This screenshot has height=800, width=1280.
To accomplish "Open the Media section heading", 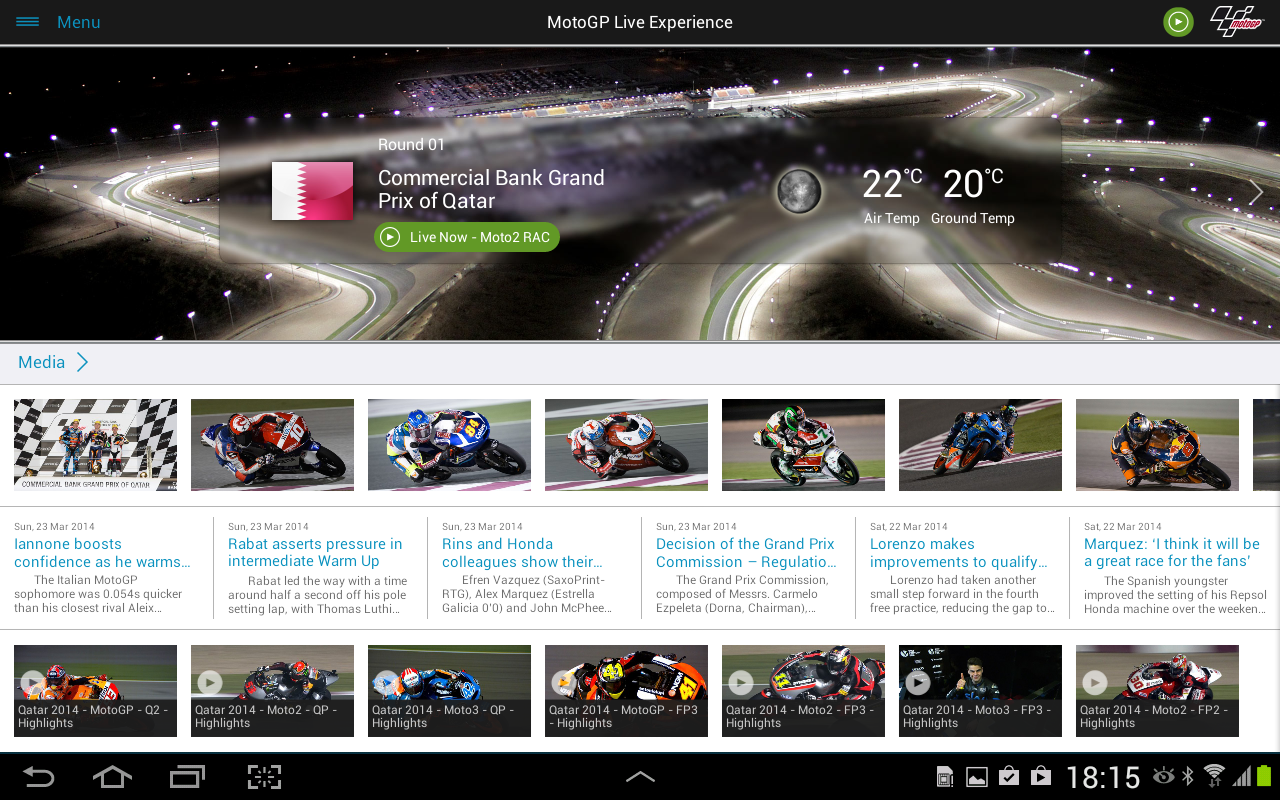I will (x=41, y=362).
